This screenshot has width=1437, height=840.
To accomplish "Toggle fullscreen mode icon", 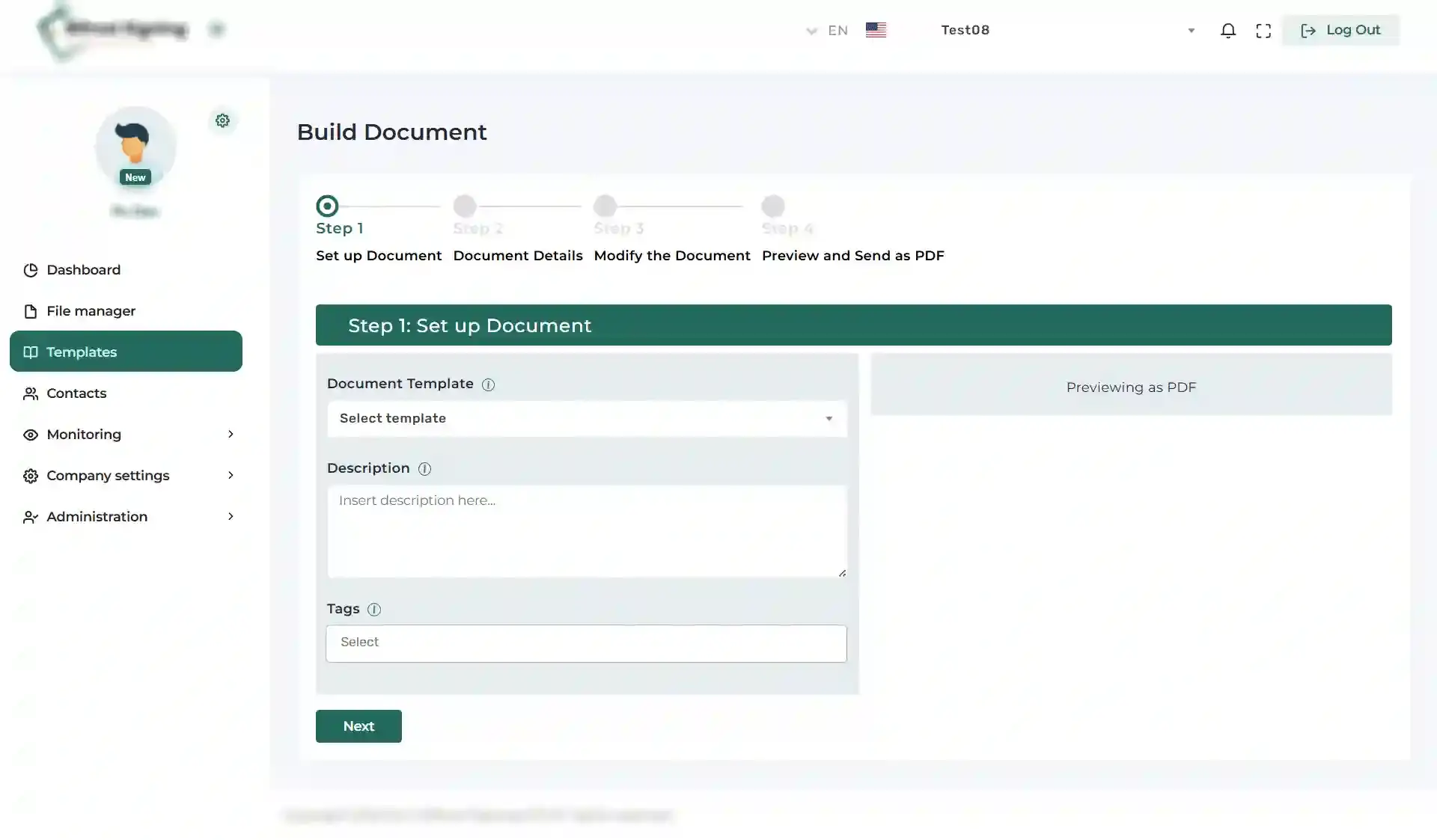I will click(1263, 31).
